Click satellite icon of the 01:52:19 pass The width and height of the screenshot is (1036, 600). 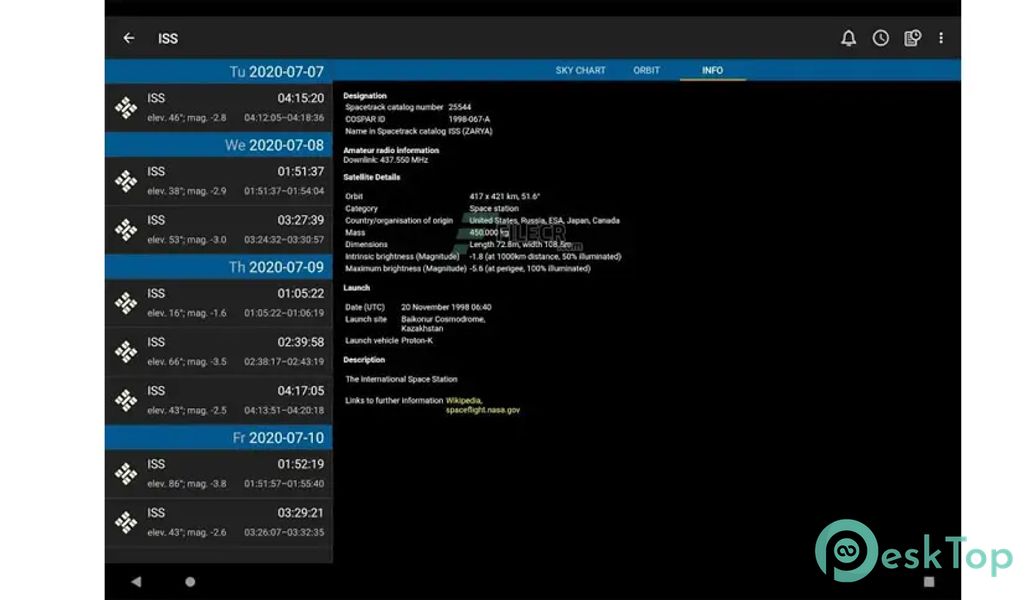coord(126,473)
